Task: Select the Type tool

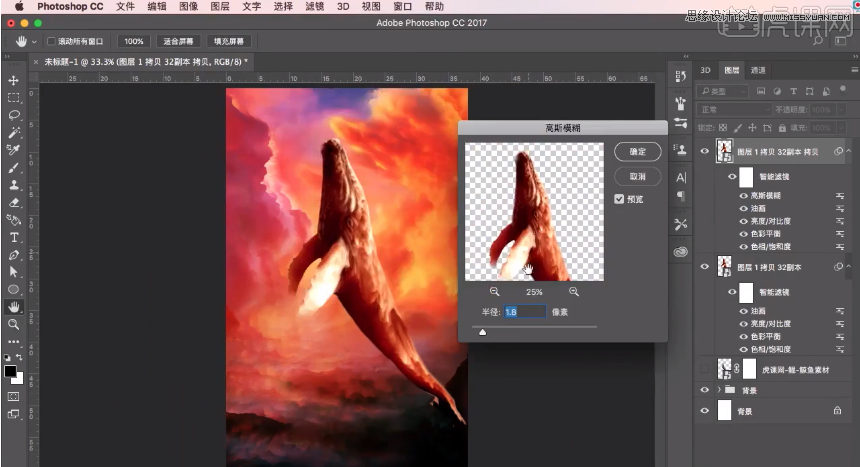Action: (x=14, y=238)
